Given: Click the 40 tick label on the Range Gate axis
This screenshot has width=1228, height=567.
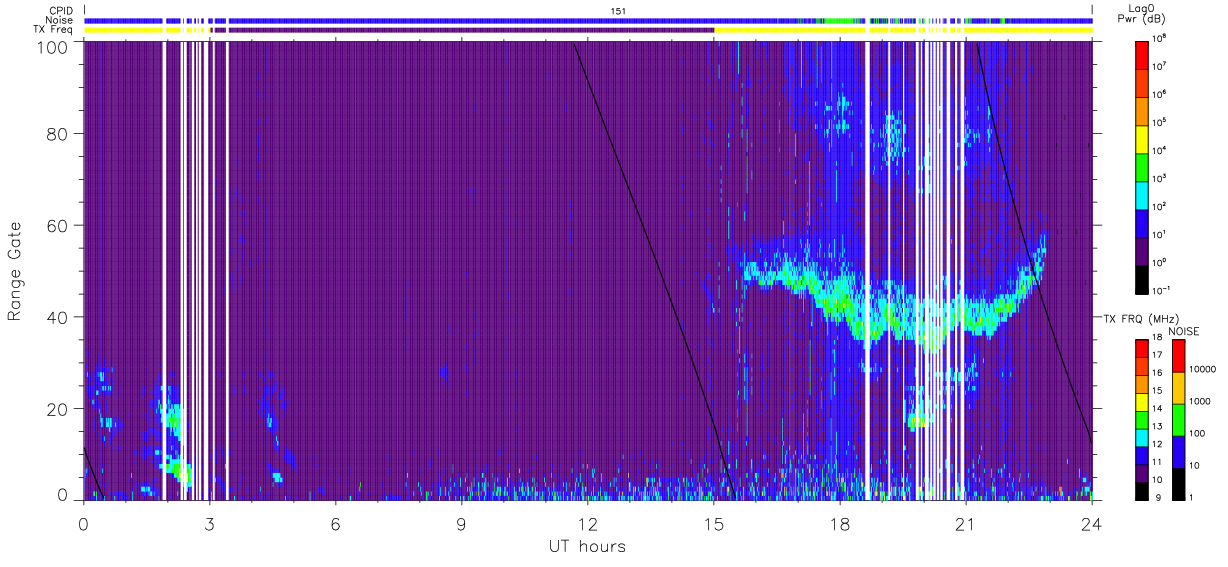Looking at the screenshot, I should click(x=59, y=317).
